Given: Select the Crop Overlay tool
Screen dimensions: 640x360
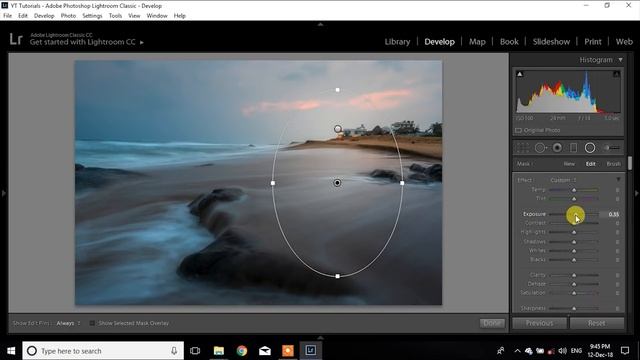Looking at the screenshot, I should tap(523, 148).
